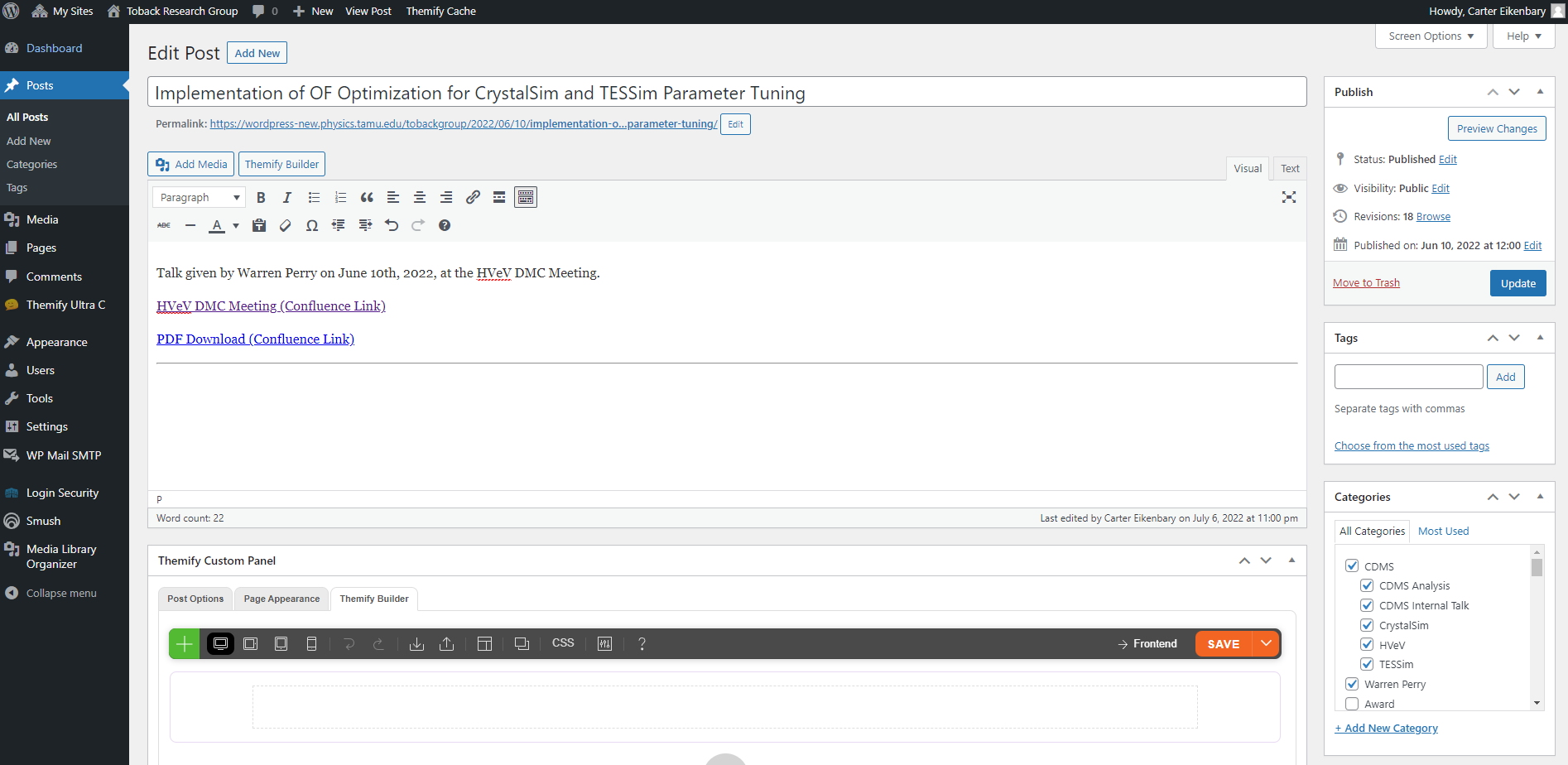Click inside the empty tags input field

1408,377
